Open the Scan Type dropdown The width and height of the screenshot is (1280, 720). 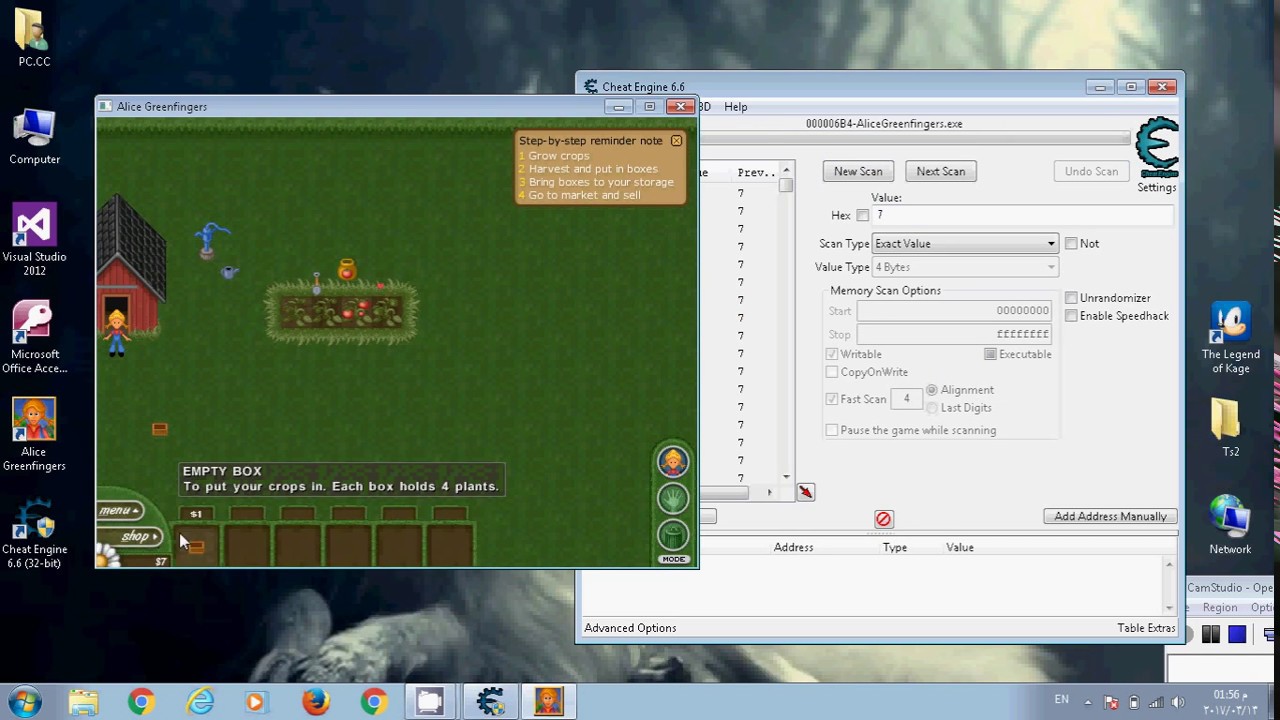pos(965,244)
